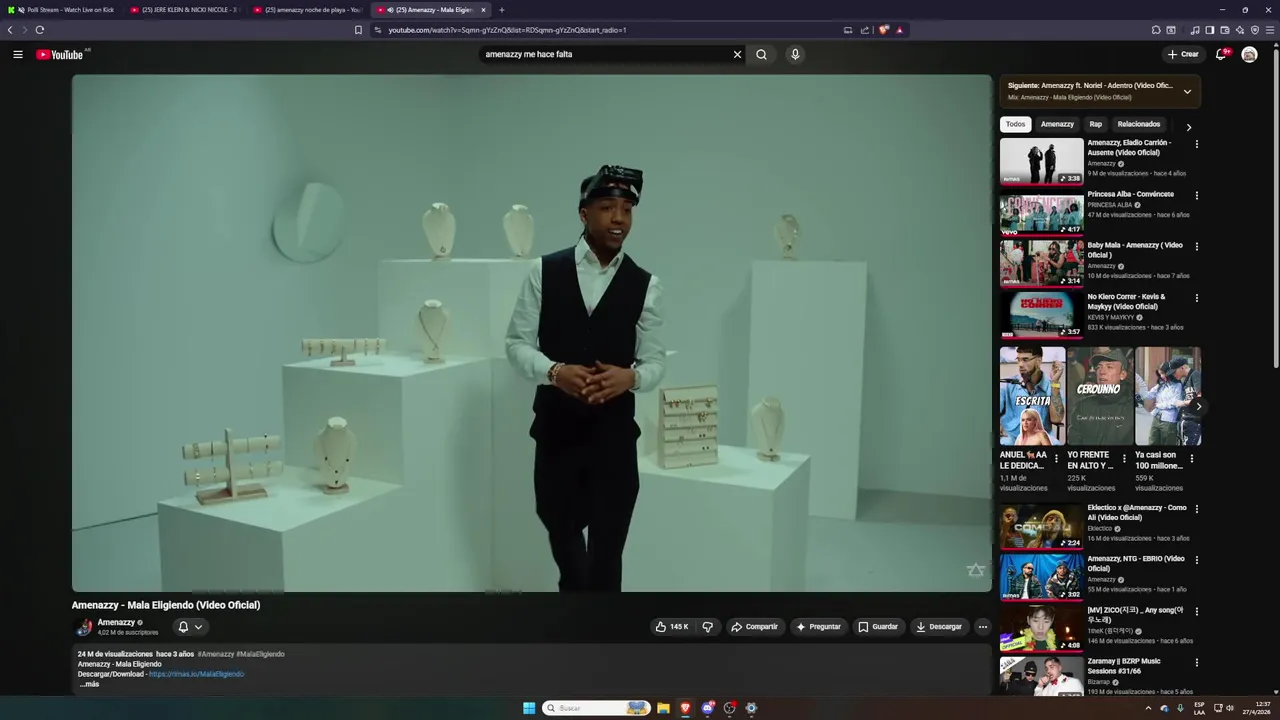Click the Compartir share button
The image size is (1280, 720).
click(x=755, y=627)
